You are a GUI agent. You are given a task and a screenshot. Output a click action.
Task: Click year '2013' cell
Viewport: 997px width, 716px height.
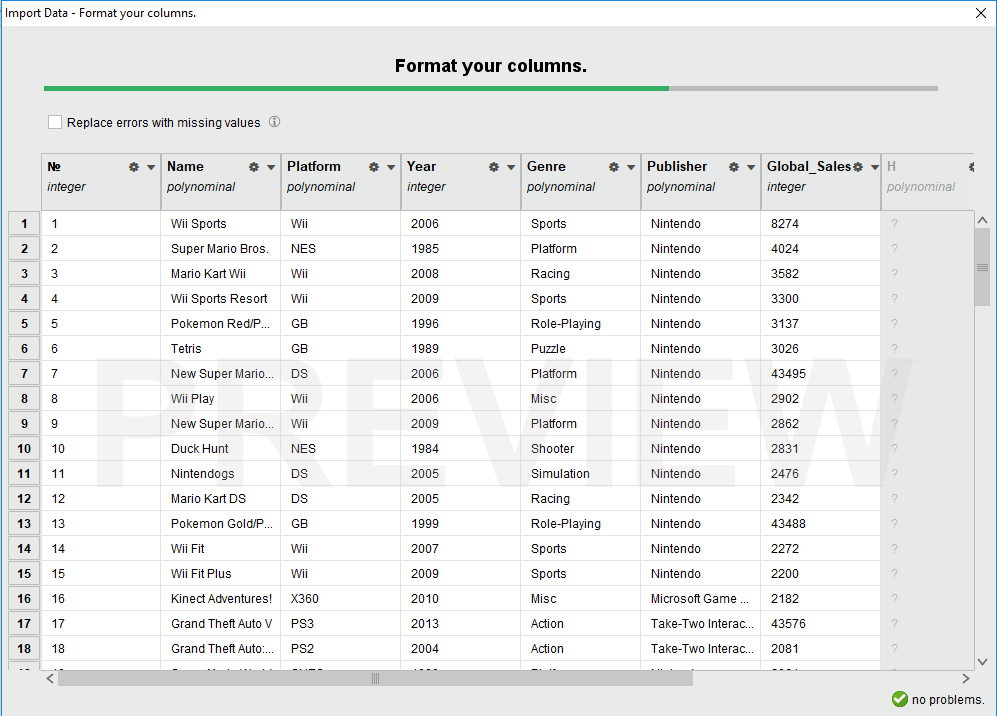(x=461, y=624)
